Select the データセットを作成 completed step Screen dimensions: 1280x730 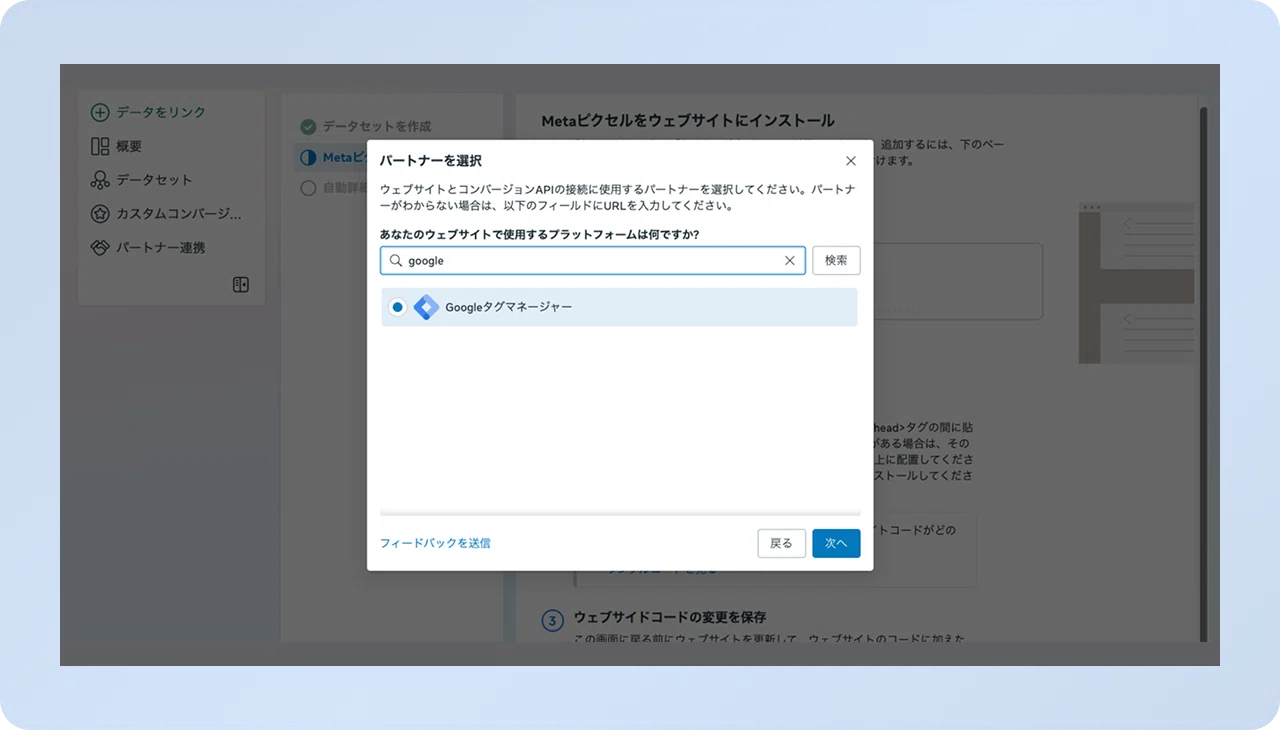[x=366, y=127]
